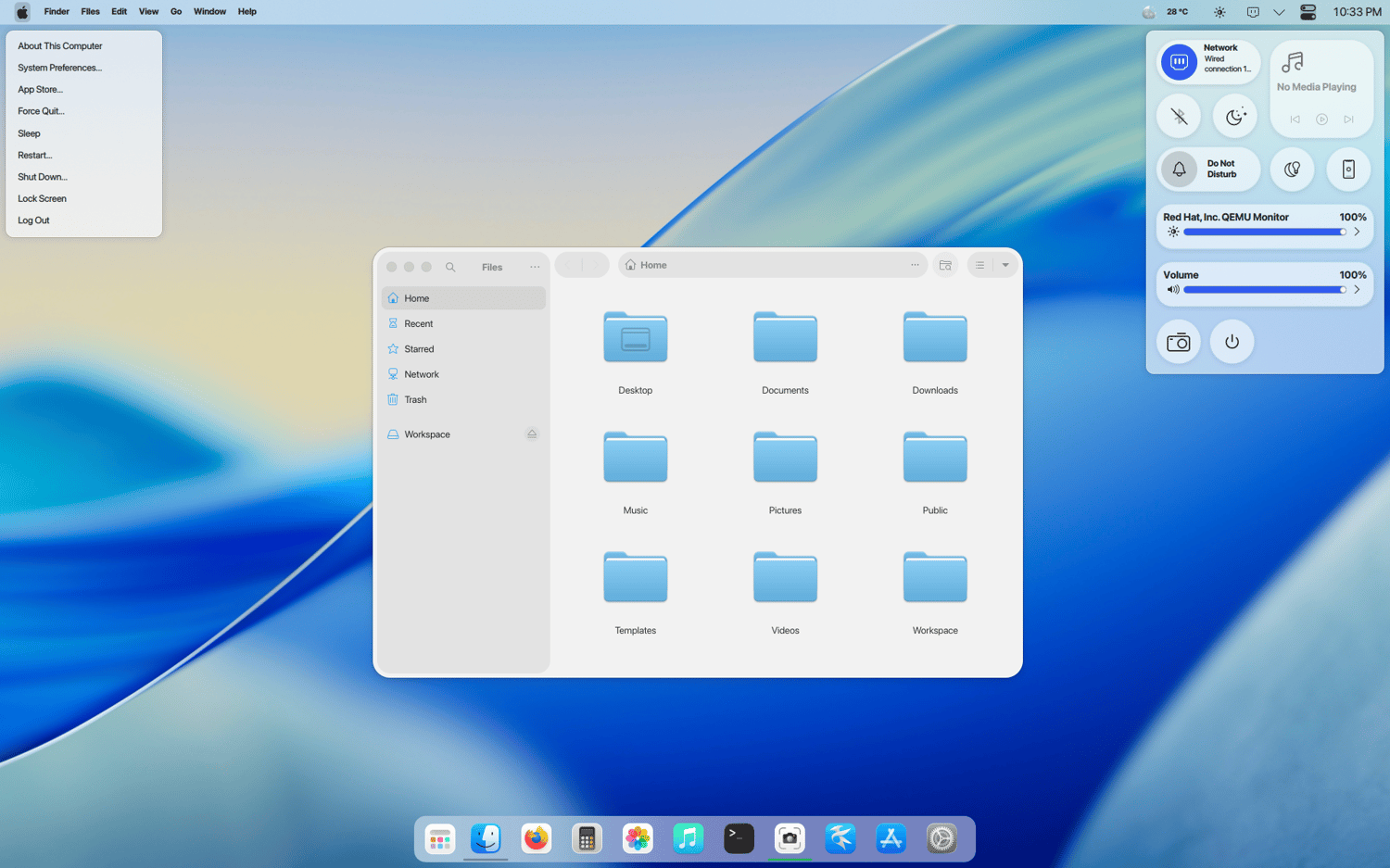Open the Terminal app from the dock
The image size is (1390, 868).
coord(739,838)
